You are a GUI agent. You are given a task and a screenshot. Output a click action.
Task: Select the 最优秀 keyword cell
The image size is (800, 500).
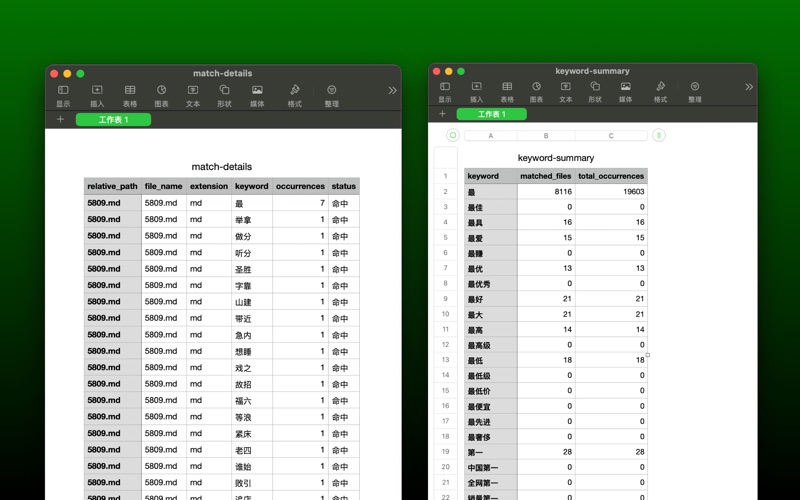(491, 283)
